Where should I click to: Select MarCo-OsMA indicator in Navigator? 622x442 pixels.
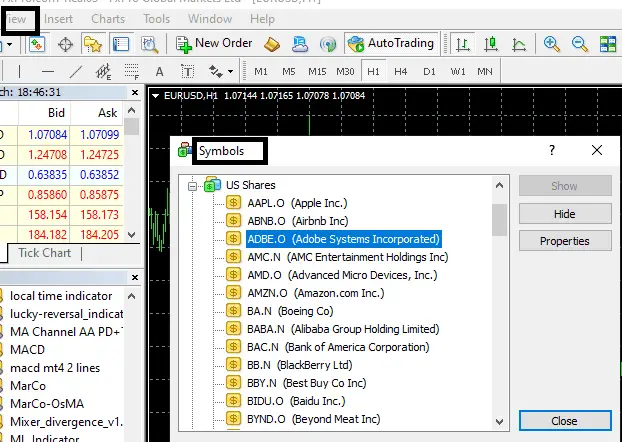[x=47, y=404]
